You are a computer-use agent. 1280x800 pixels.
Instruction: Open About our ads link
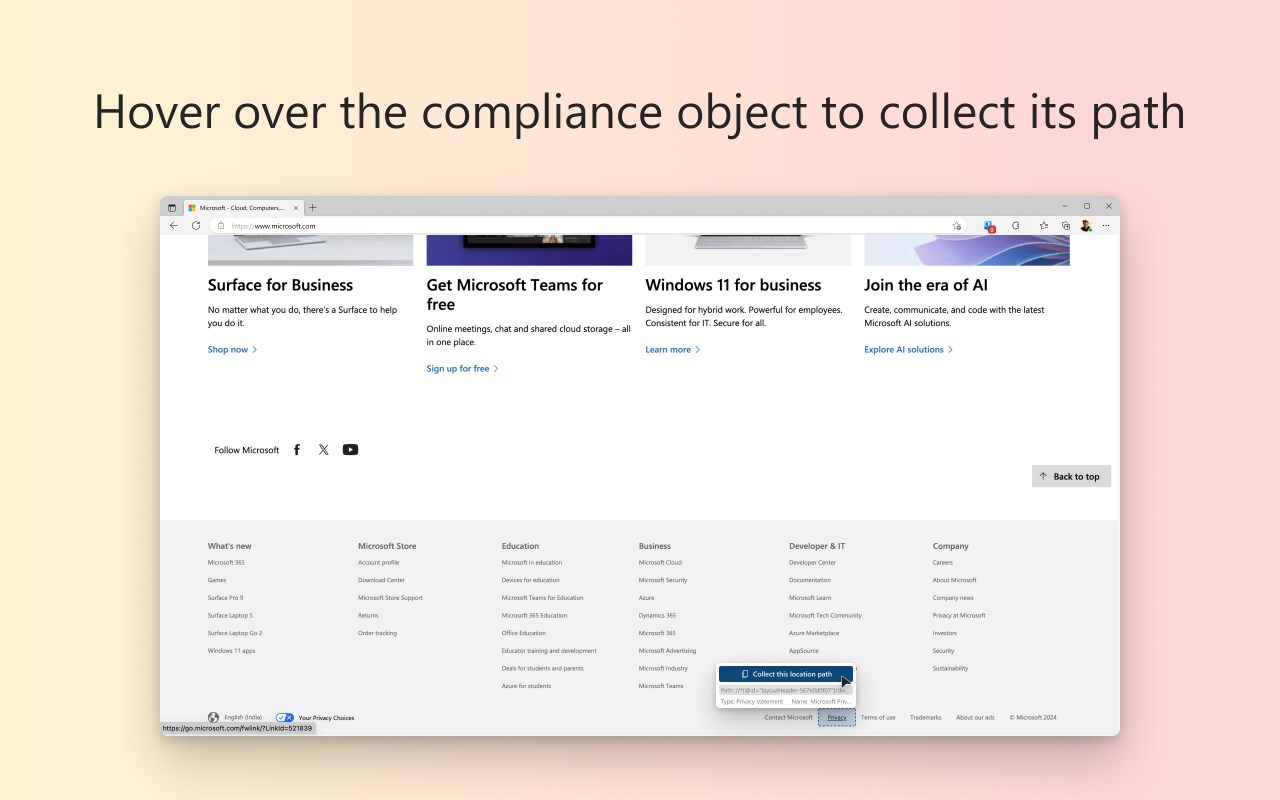click(x=975, y=717)
